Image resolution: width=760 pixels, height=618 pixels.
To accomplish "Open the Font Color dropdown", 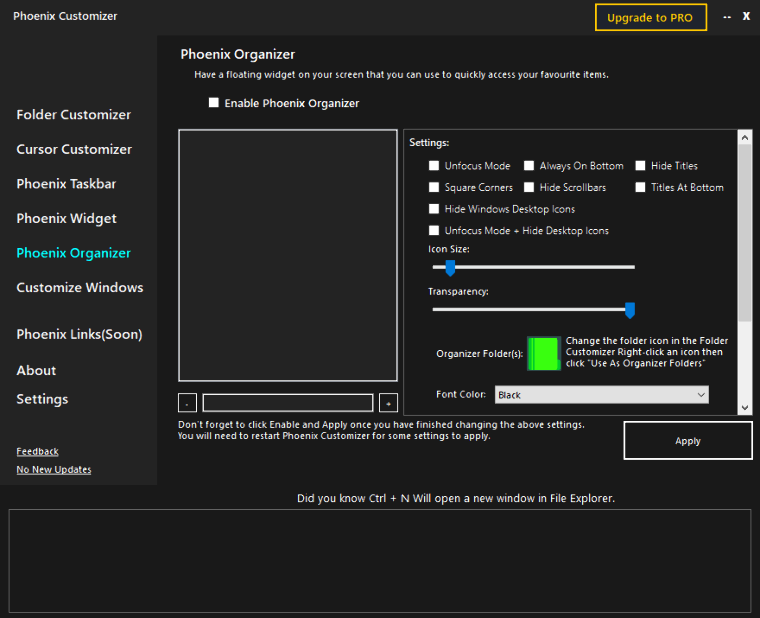I will coord(602,395).
